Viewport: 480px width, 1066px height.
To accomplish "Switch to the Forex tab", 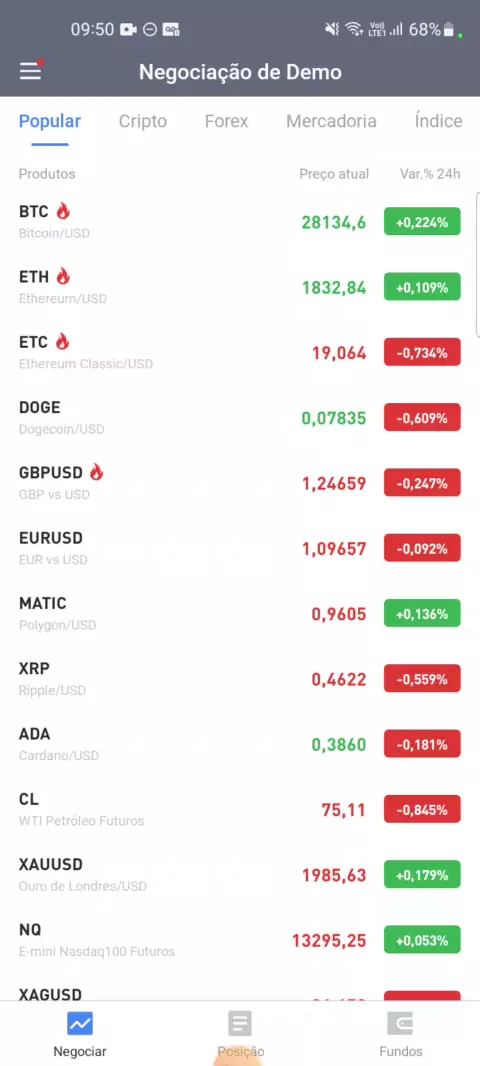I will coord(226,121).
